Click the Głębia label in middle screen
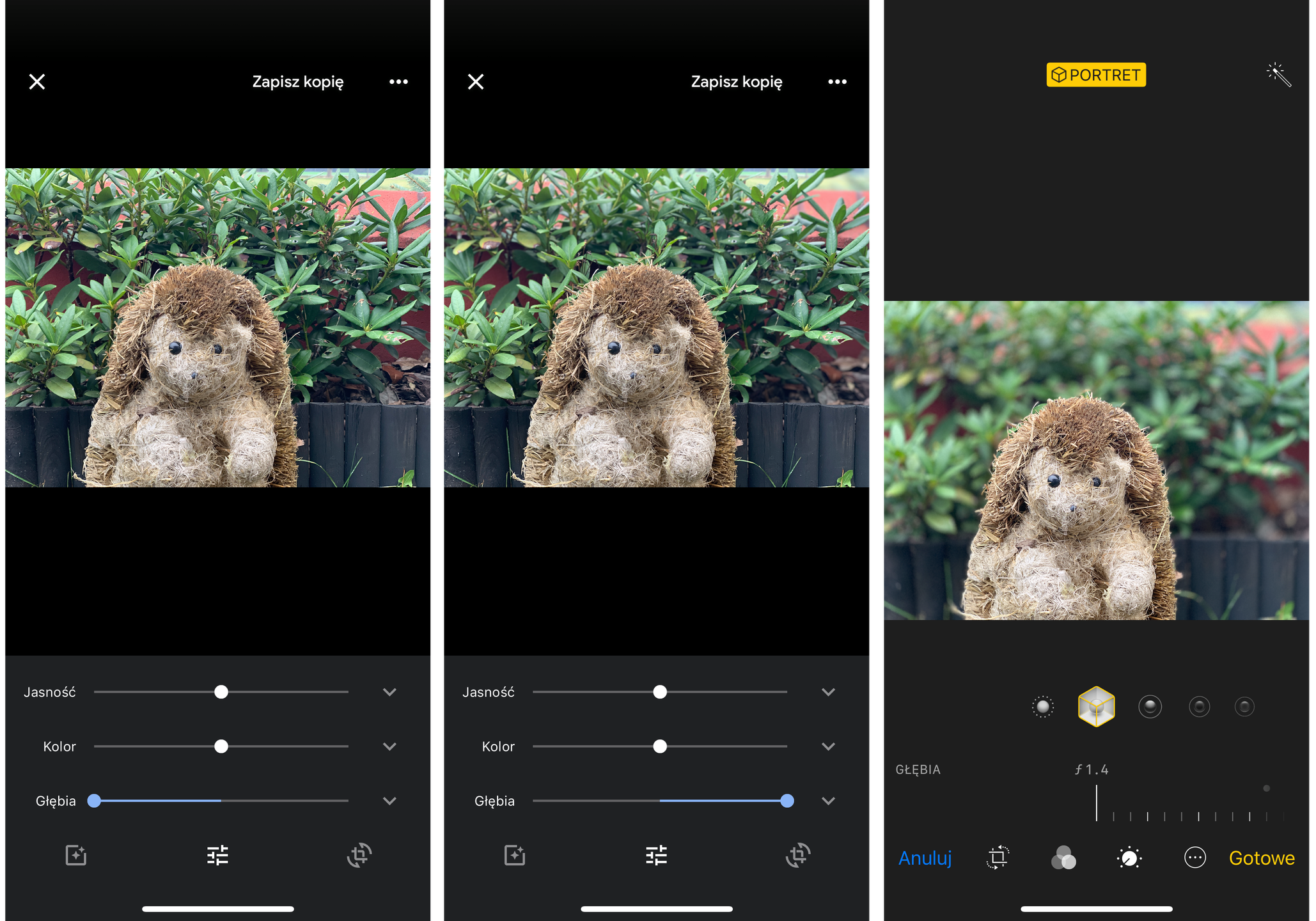Image resolution: width=1316 pixels, height=921 pixels. click(x=494, y=801)
